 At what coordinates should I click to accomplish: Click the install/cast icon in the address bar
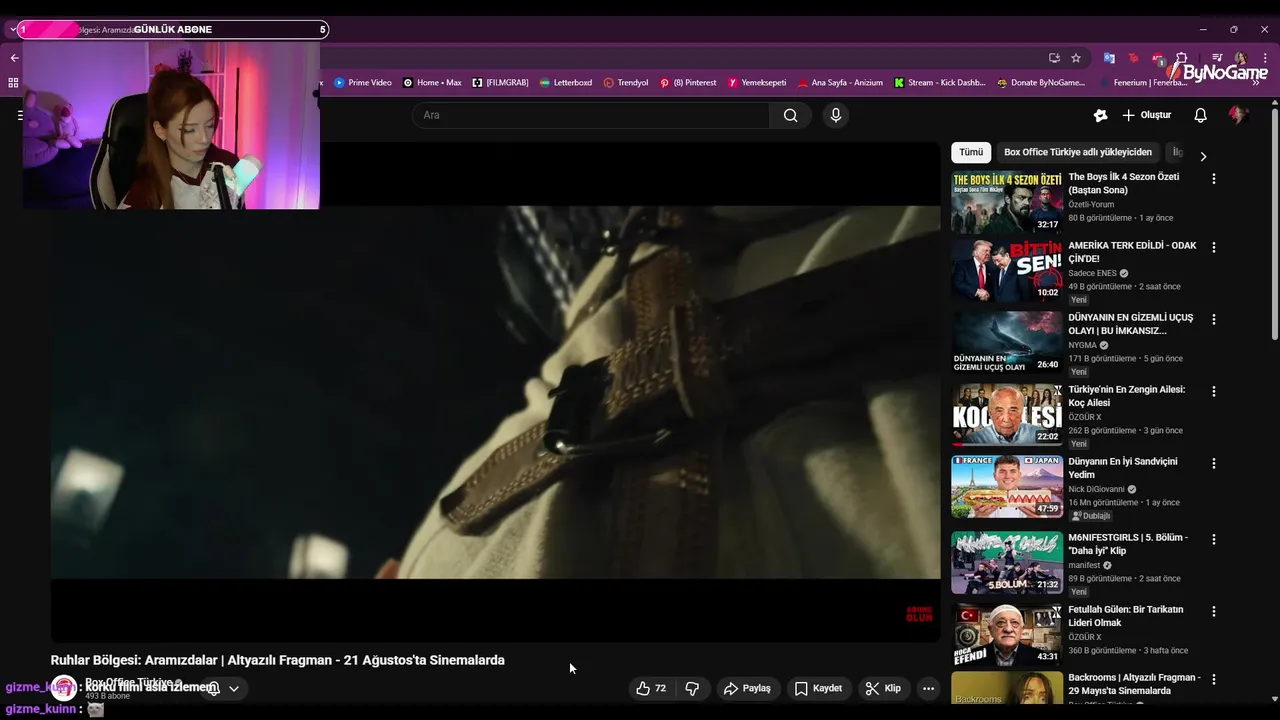(1054, 58)
